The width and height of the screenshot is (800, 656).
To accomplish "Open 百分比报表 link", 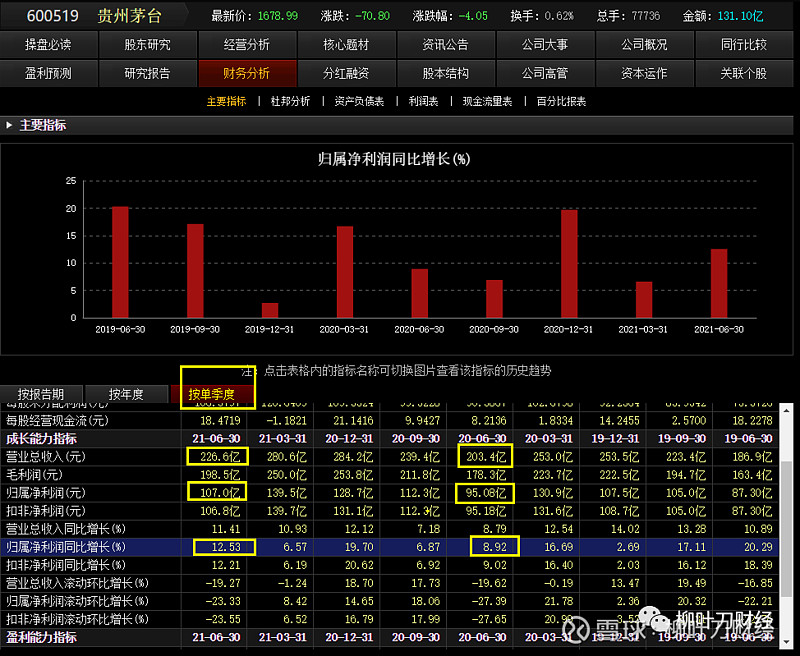I will click(561, 102).
